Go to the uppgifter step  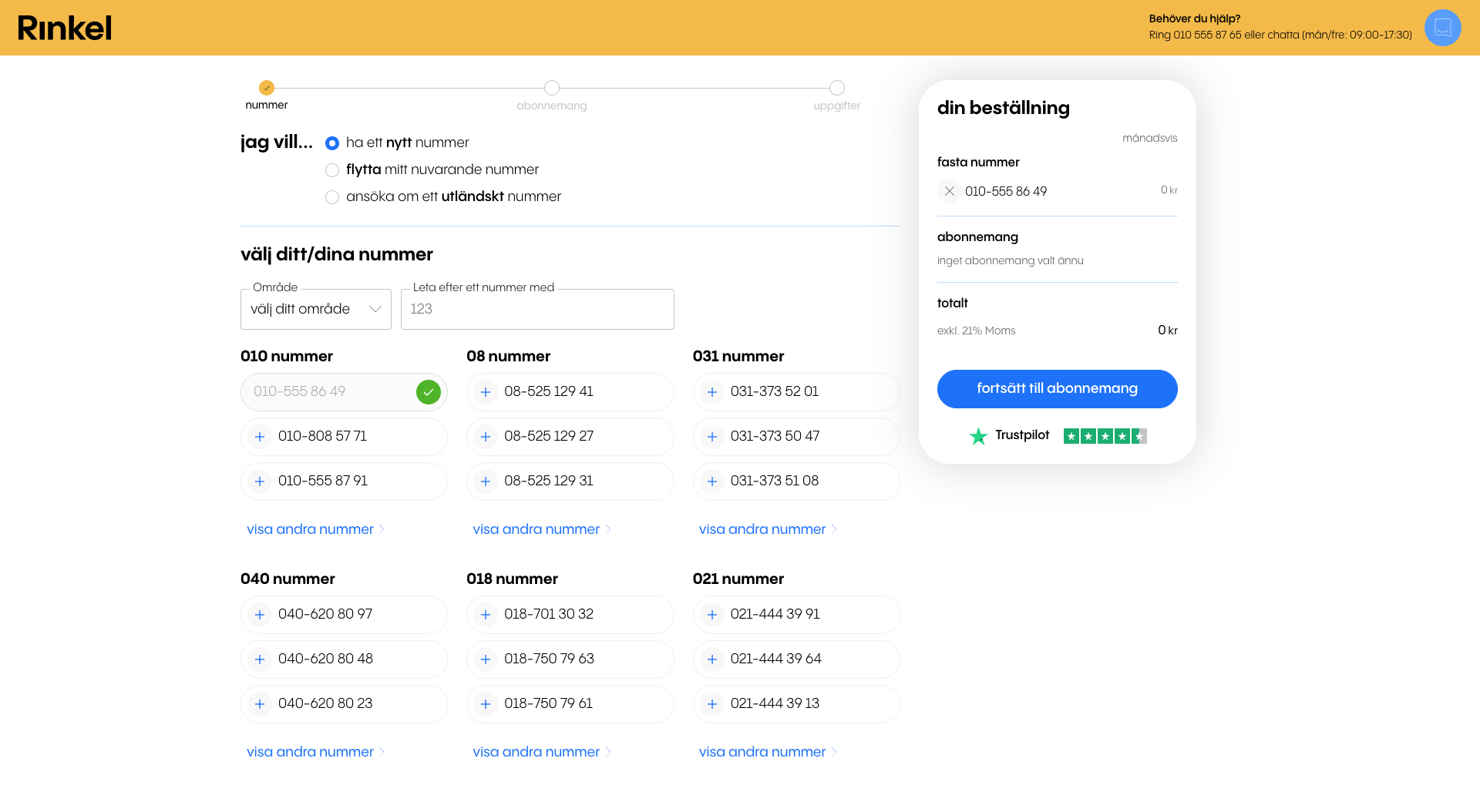click(837, 88)
